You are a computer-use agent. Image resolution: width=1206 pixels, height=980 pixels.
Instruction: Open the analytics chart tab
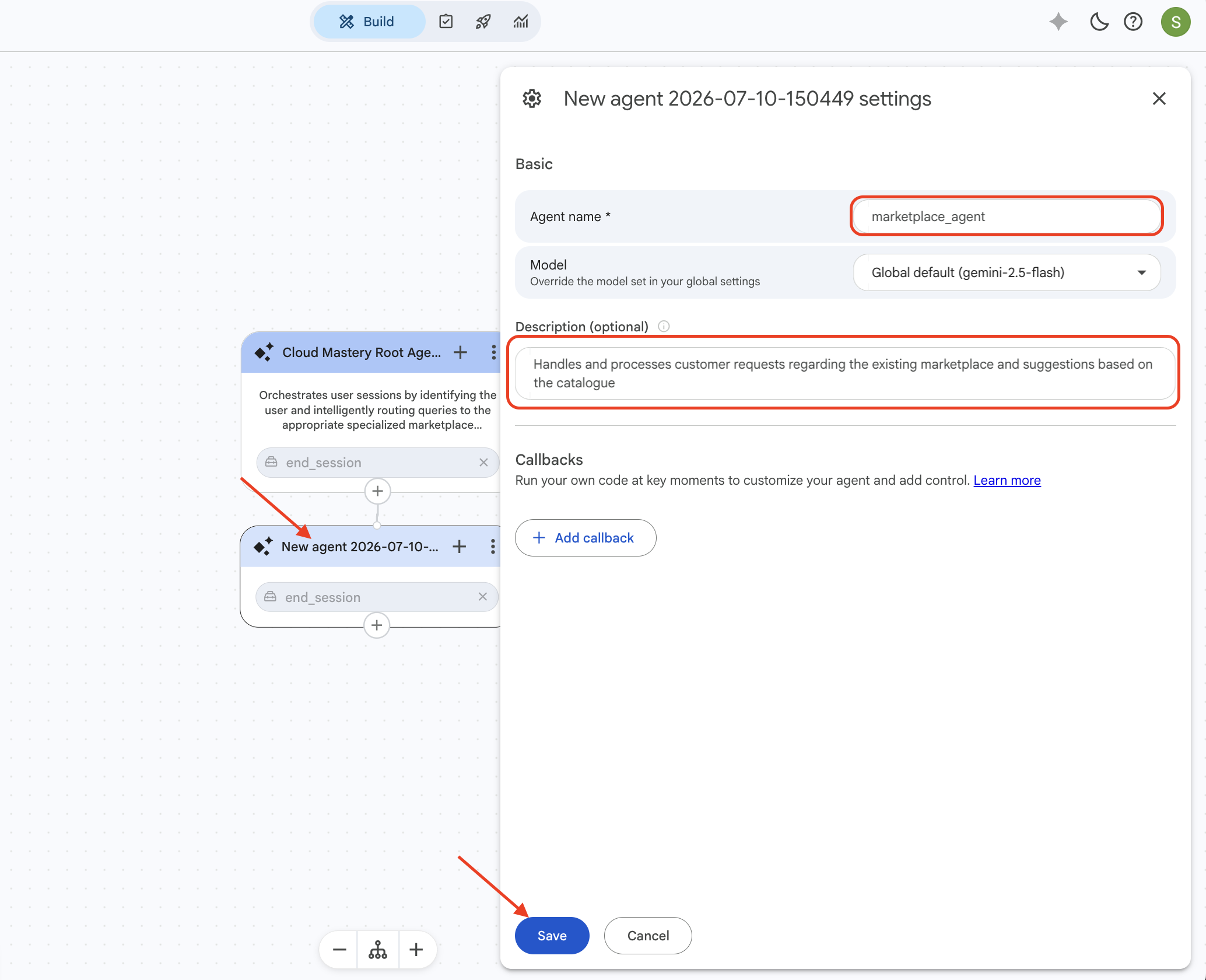click(521, 22)
